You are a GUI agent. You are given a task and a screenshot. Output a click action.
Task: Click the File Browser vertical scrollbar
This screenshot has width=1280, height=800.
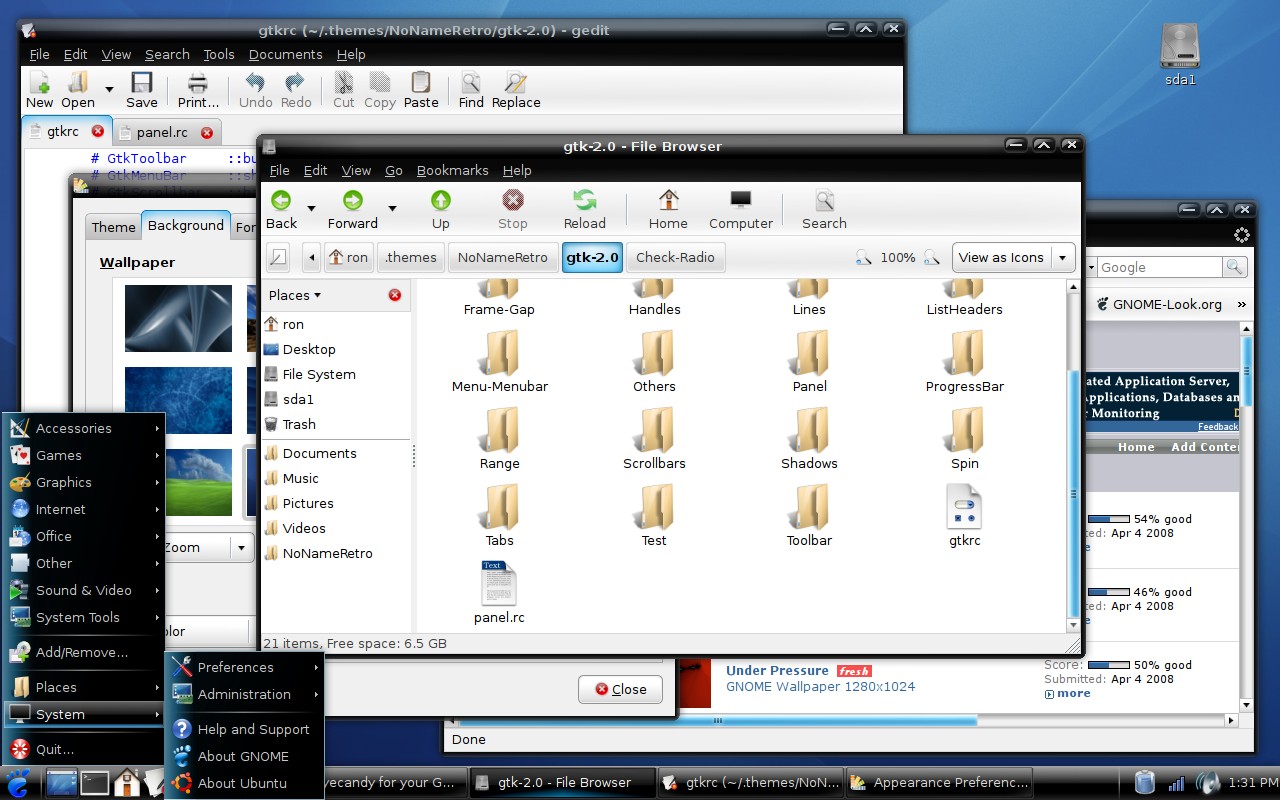(x=1074, y=455)
